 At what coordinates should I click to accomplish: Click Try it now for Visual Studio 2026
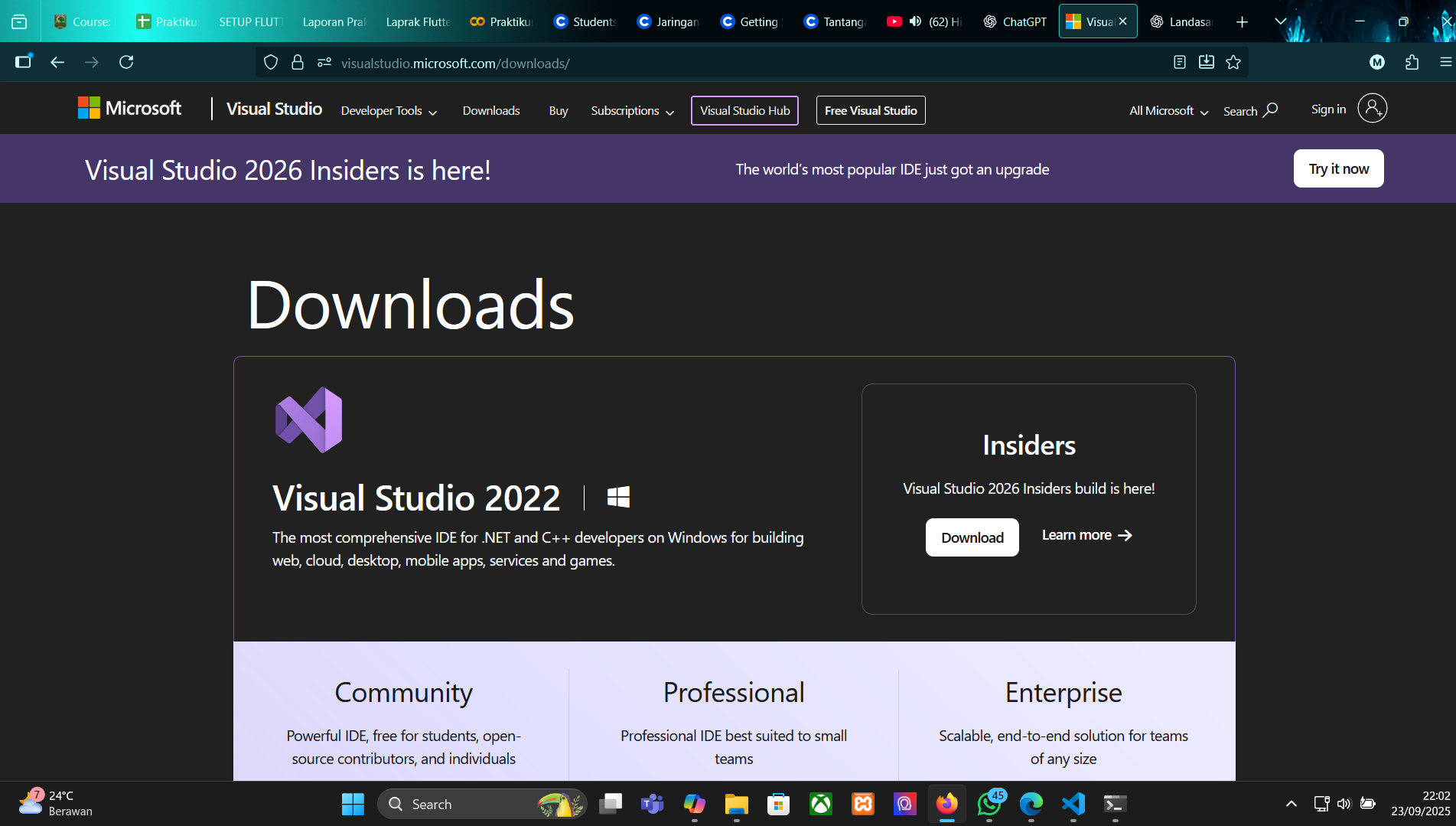(1338, 168)
